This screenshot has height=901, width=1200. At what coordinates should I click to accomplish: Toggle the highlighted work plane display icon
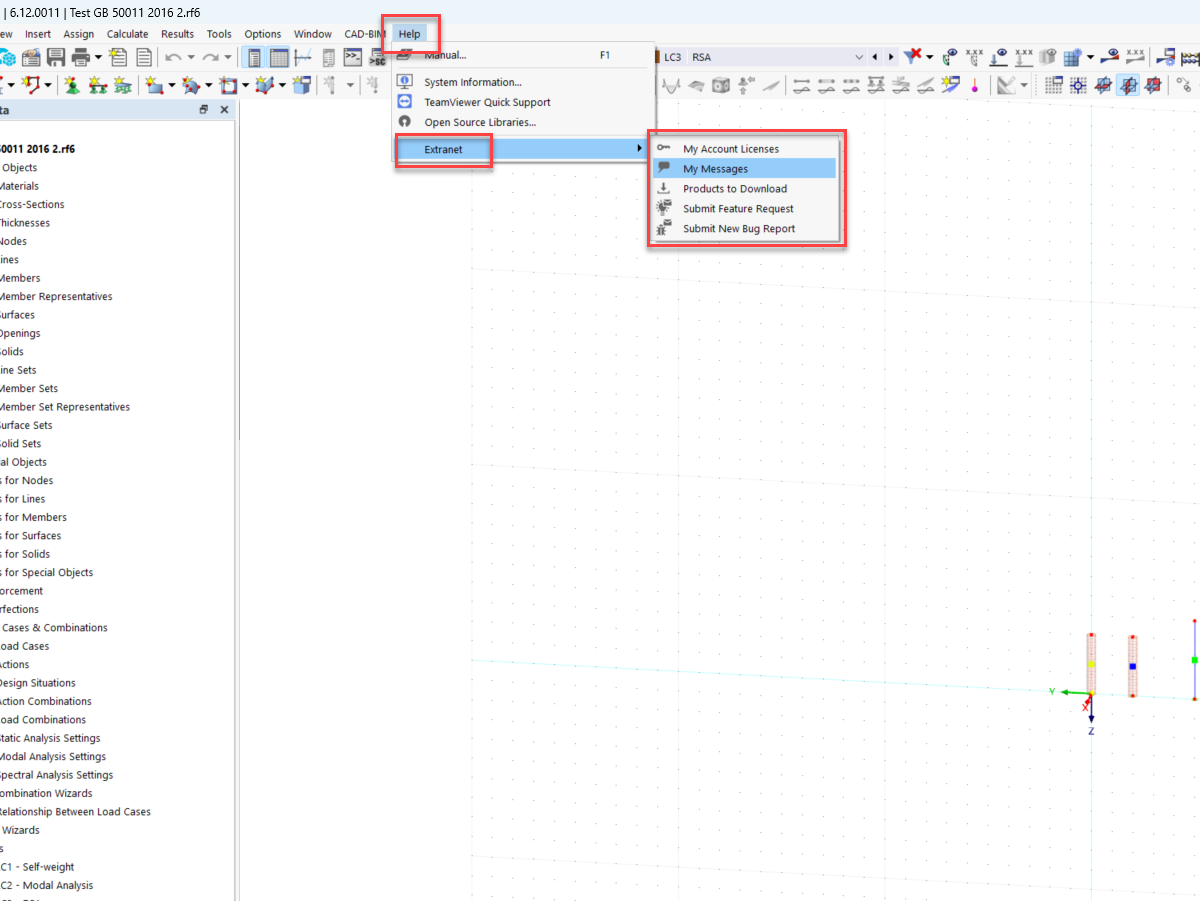(1128, 85)
